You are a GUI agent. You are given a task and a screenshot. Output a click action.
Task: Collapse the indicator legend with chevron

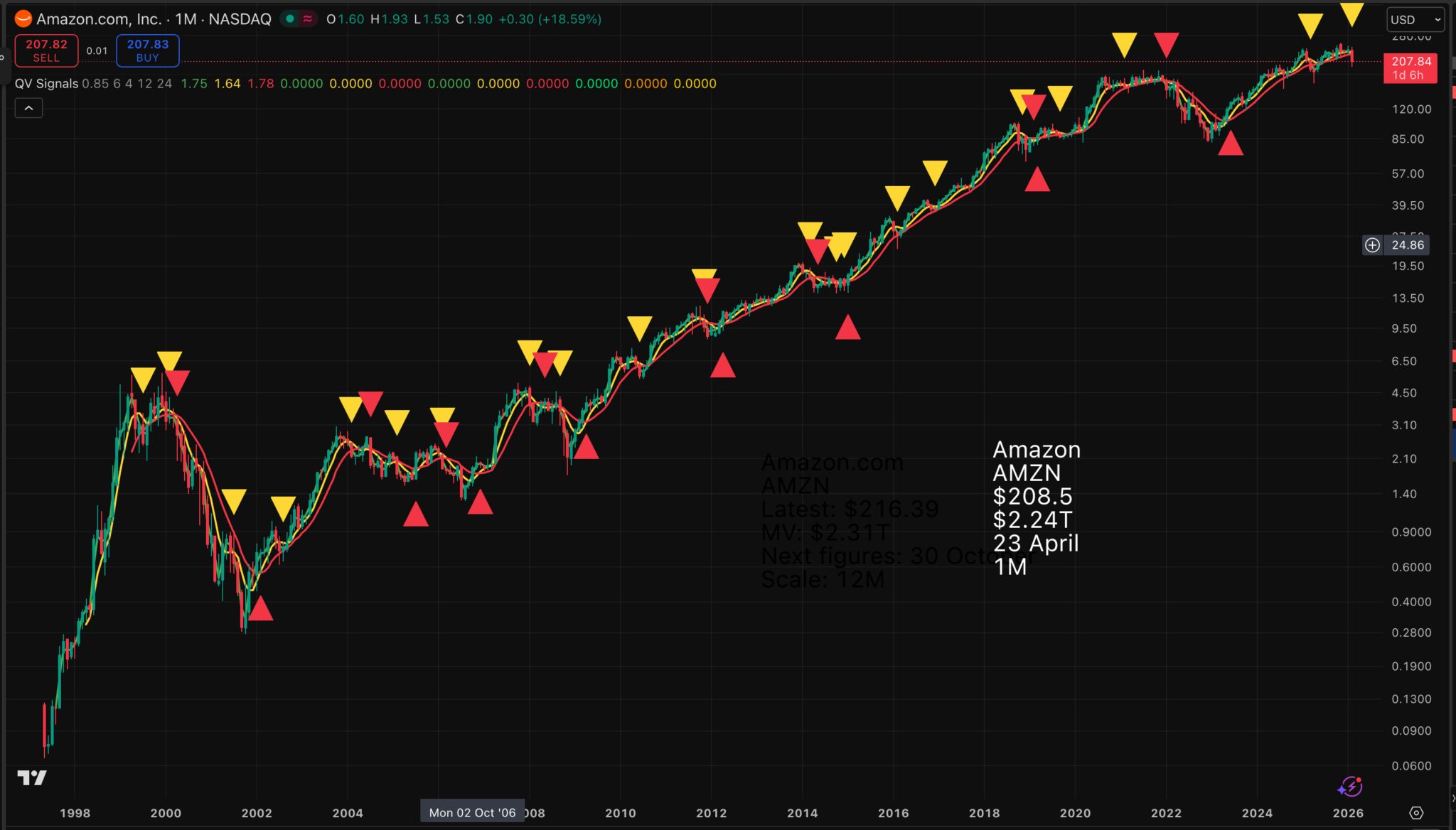[28, 108]
